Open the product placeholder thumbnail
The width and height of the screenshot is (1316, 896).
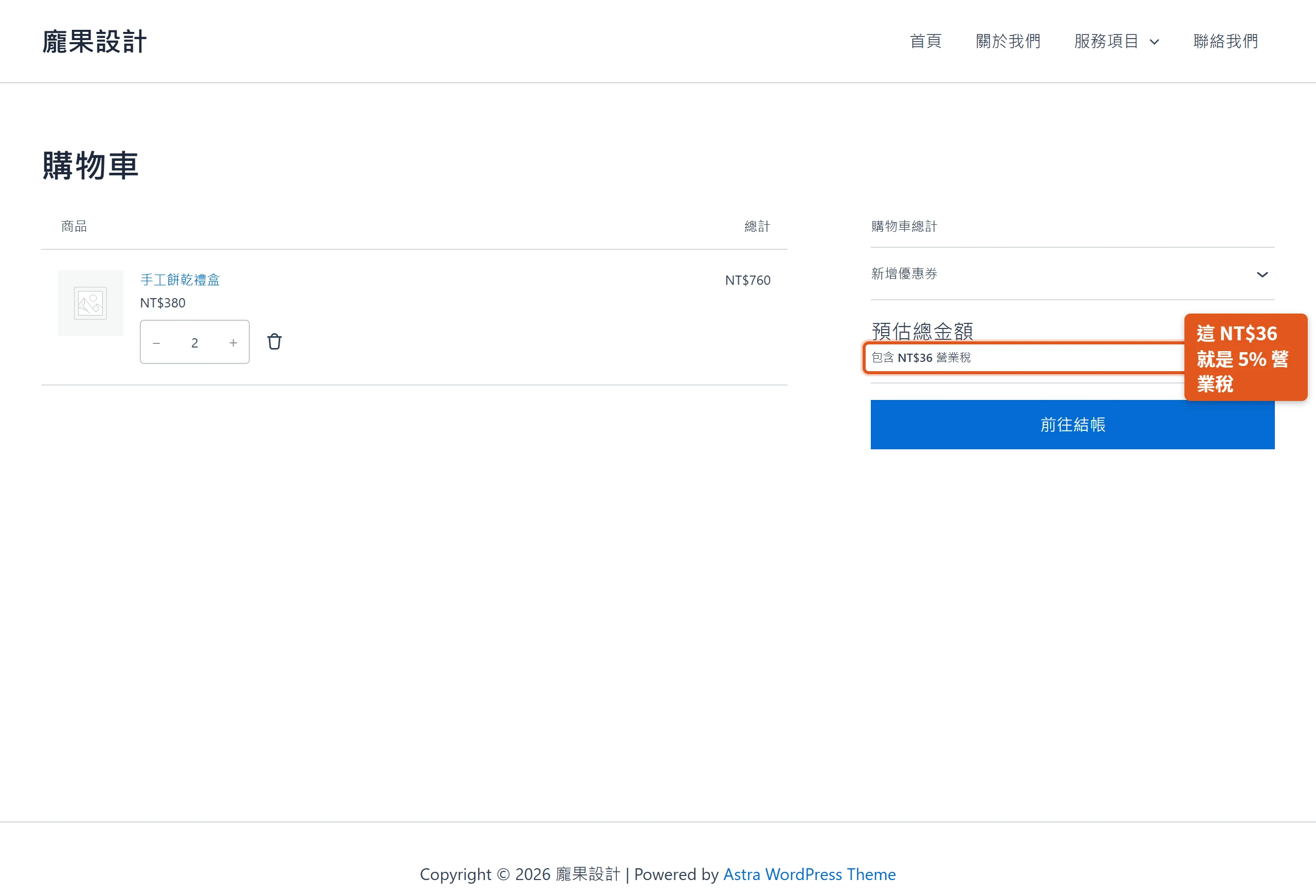point(90,303)
